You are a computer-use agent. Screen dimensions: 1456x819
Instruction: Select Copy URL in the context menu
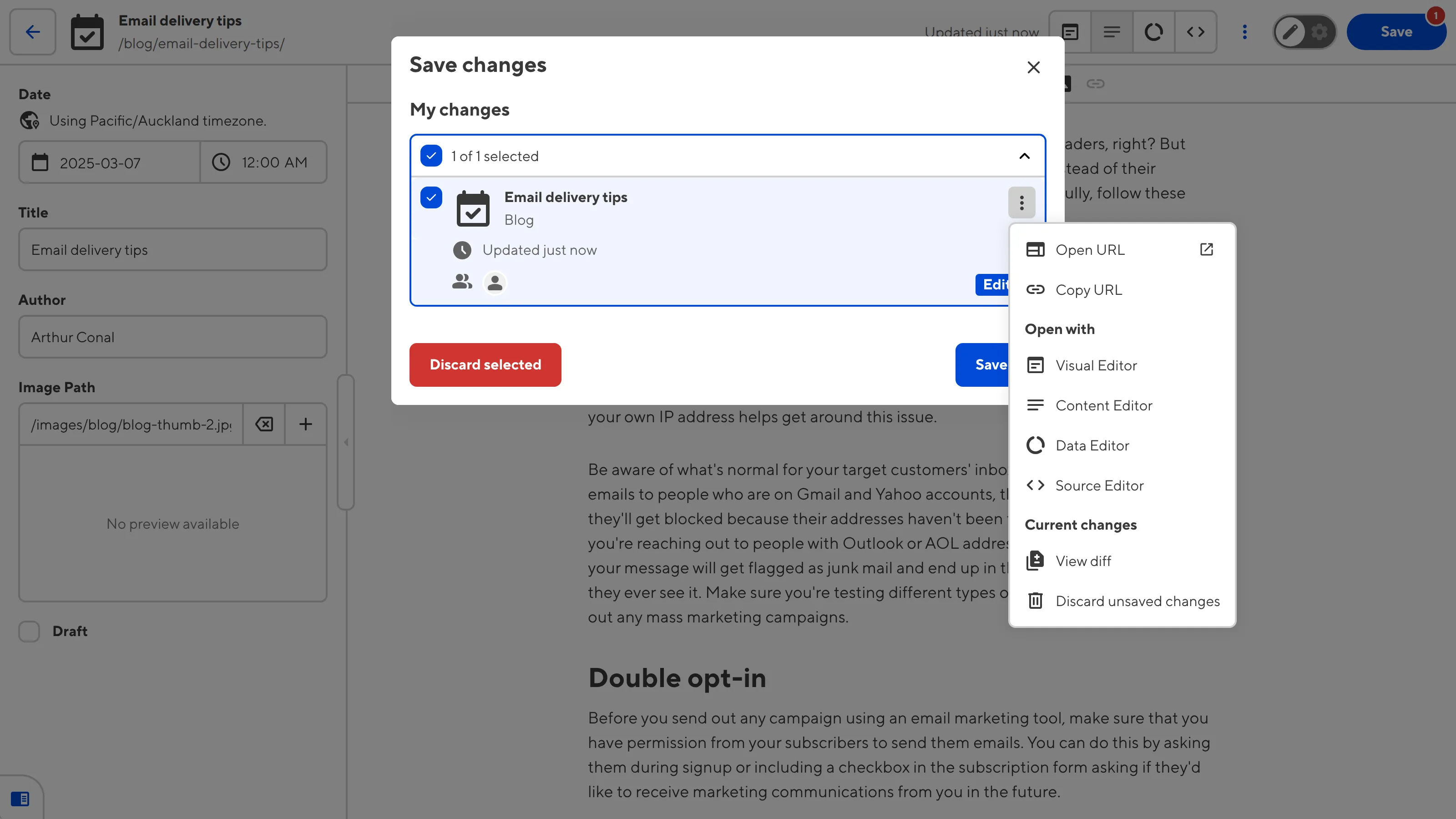pyautogui.click(x=1089, y=289)
